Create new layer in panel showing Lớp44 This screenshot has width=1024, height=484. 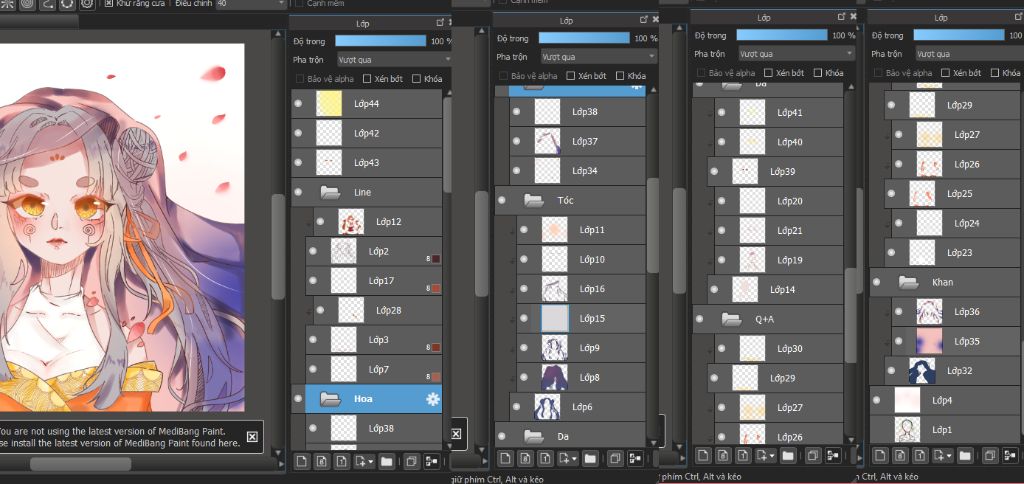click(x=301, y=461)
